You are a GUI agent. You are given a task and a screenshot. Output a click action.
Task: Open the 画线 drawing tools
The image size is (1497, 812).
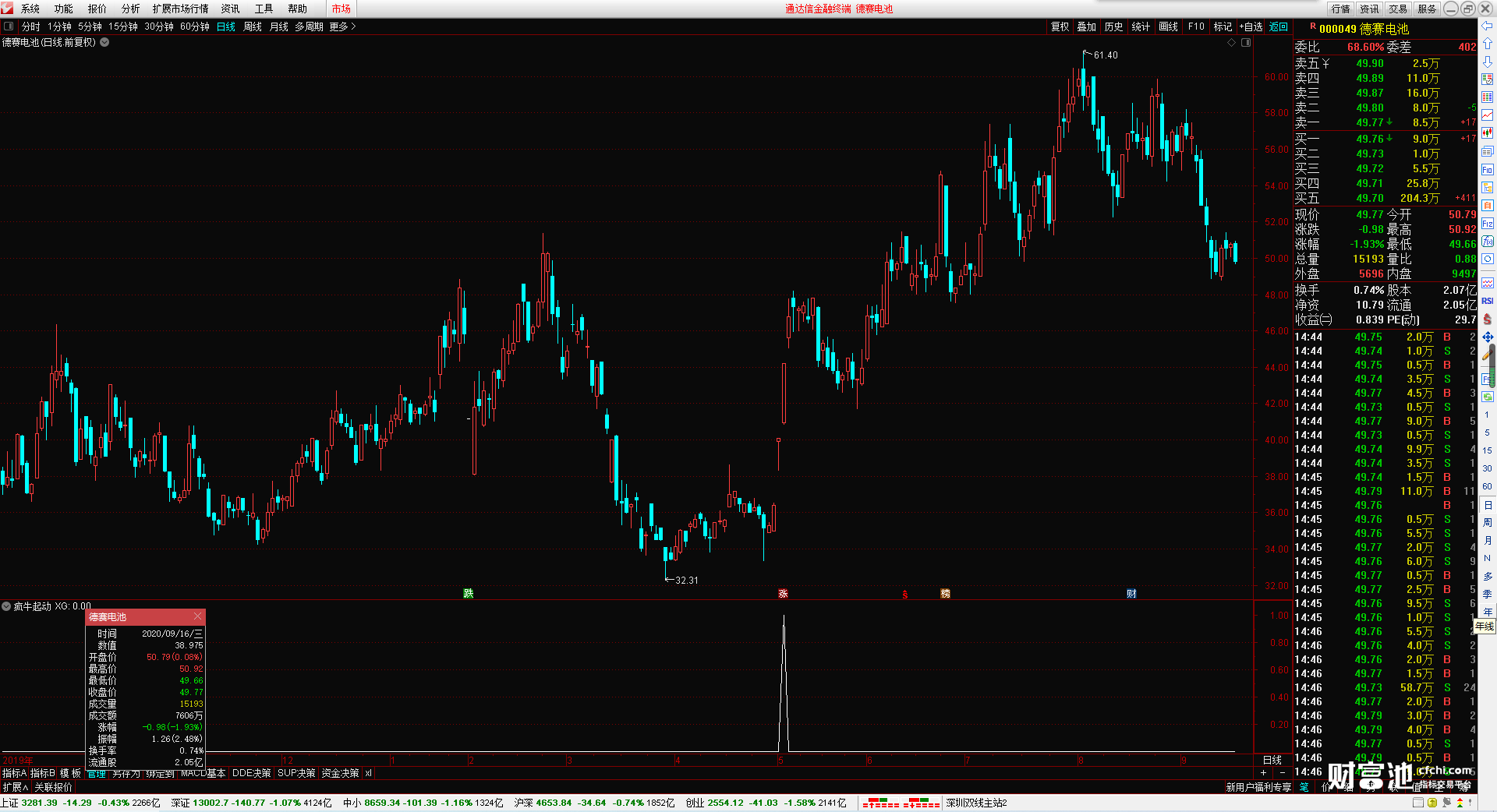(x=1169, y=26)
